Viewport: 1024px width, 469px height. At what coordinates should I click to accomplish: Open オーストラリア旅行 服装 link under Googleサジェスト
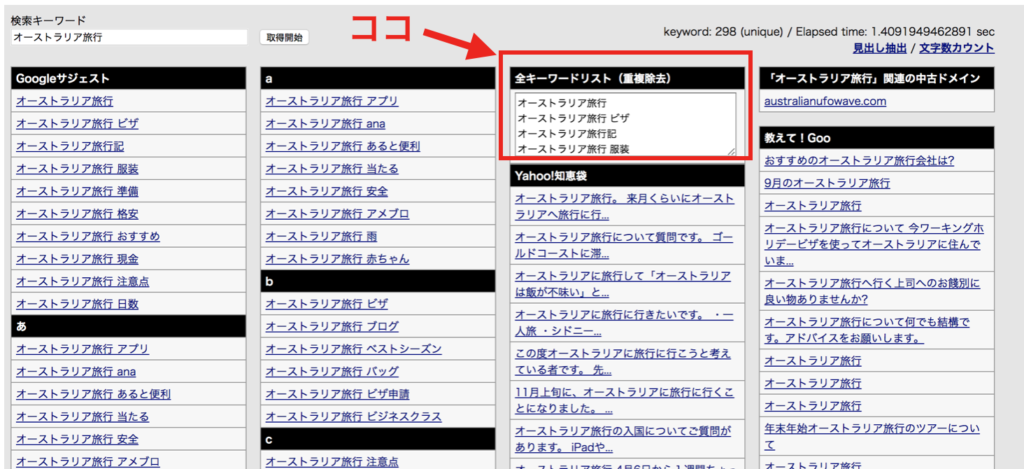(x=77, y=169)
